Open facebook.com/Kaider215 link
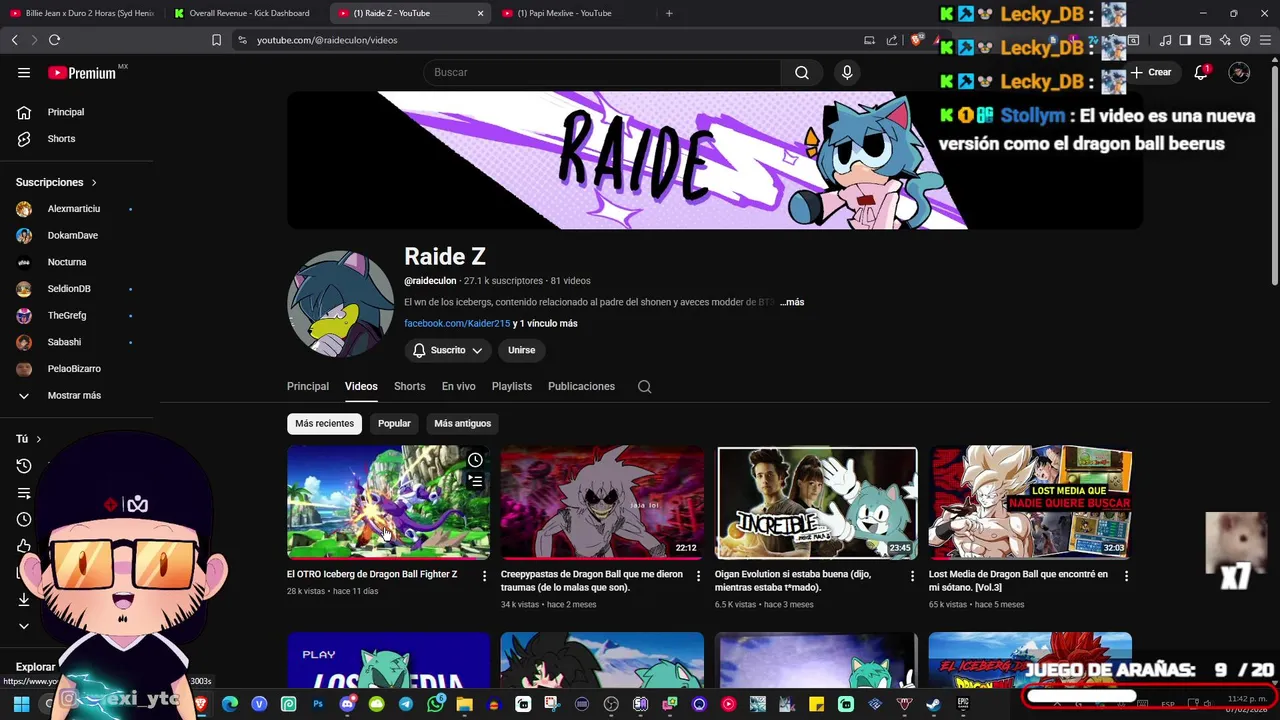Image resolution: width=1280 pixels, height=720 pixels. tap(457, 324)
